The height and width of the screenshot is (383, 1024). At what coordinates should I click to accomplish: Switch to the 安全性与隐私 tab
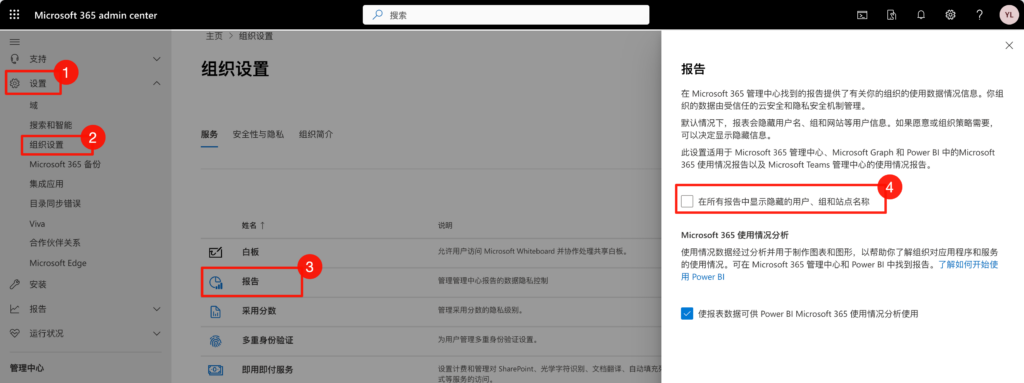tap(258, 134)
